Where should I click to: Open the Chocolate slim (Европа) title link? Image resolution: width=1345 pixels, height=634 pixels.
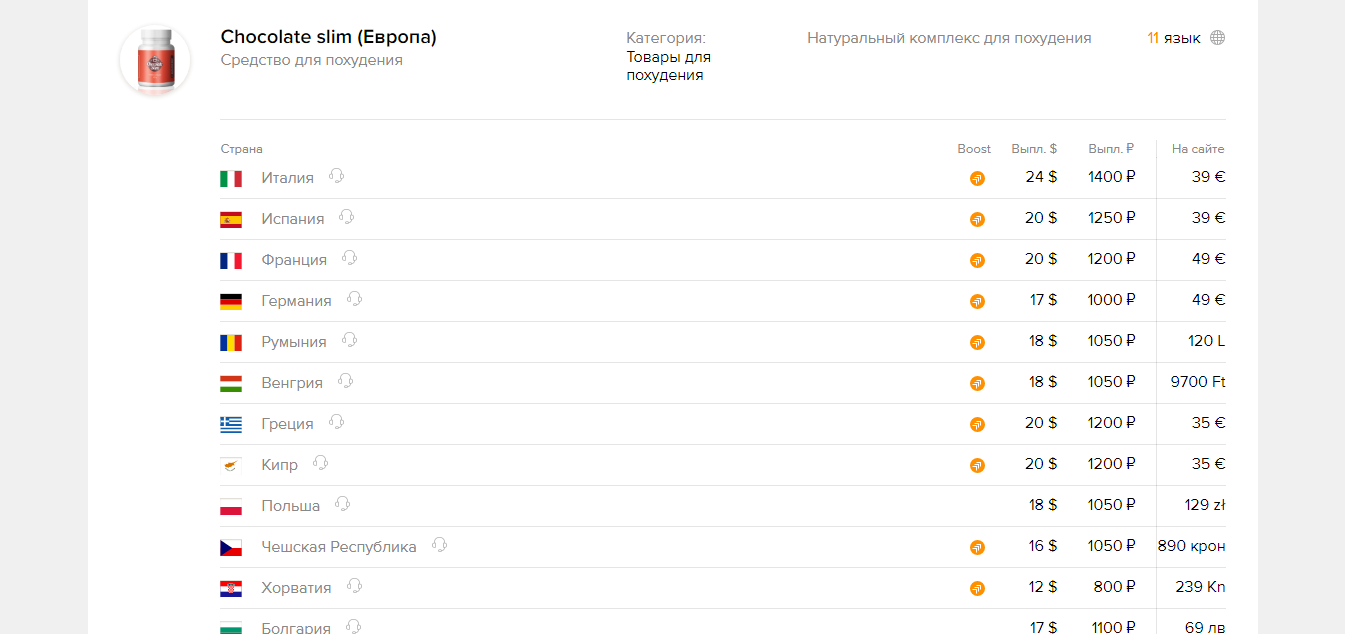pos(328,37)
